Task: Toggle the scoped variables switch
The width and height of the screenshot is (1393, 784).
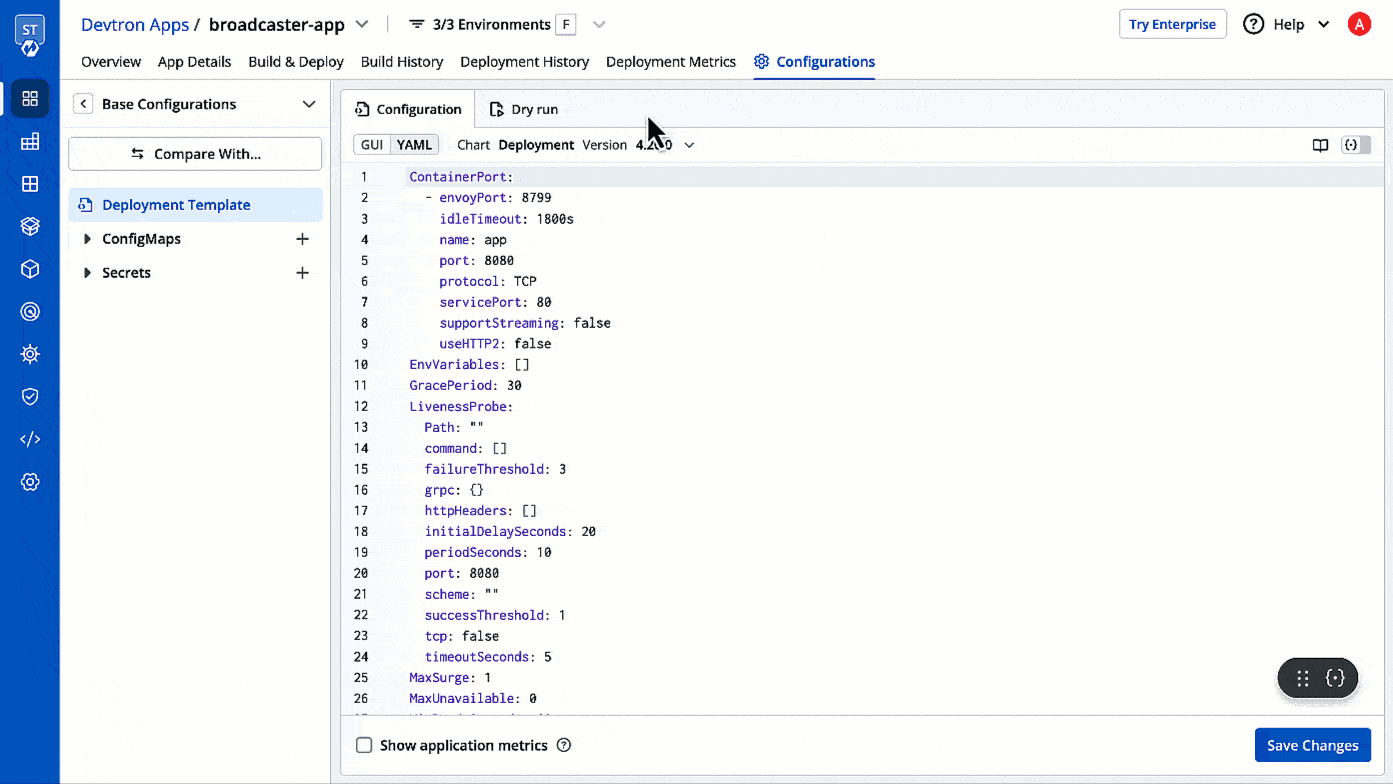Action: 1356,145
